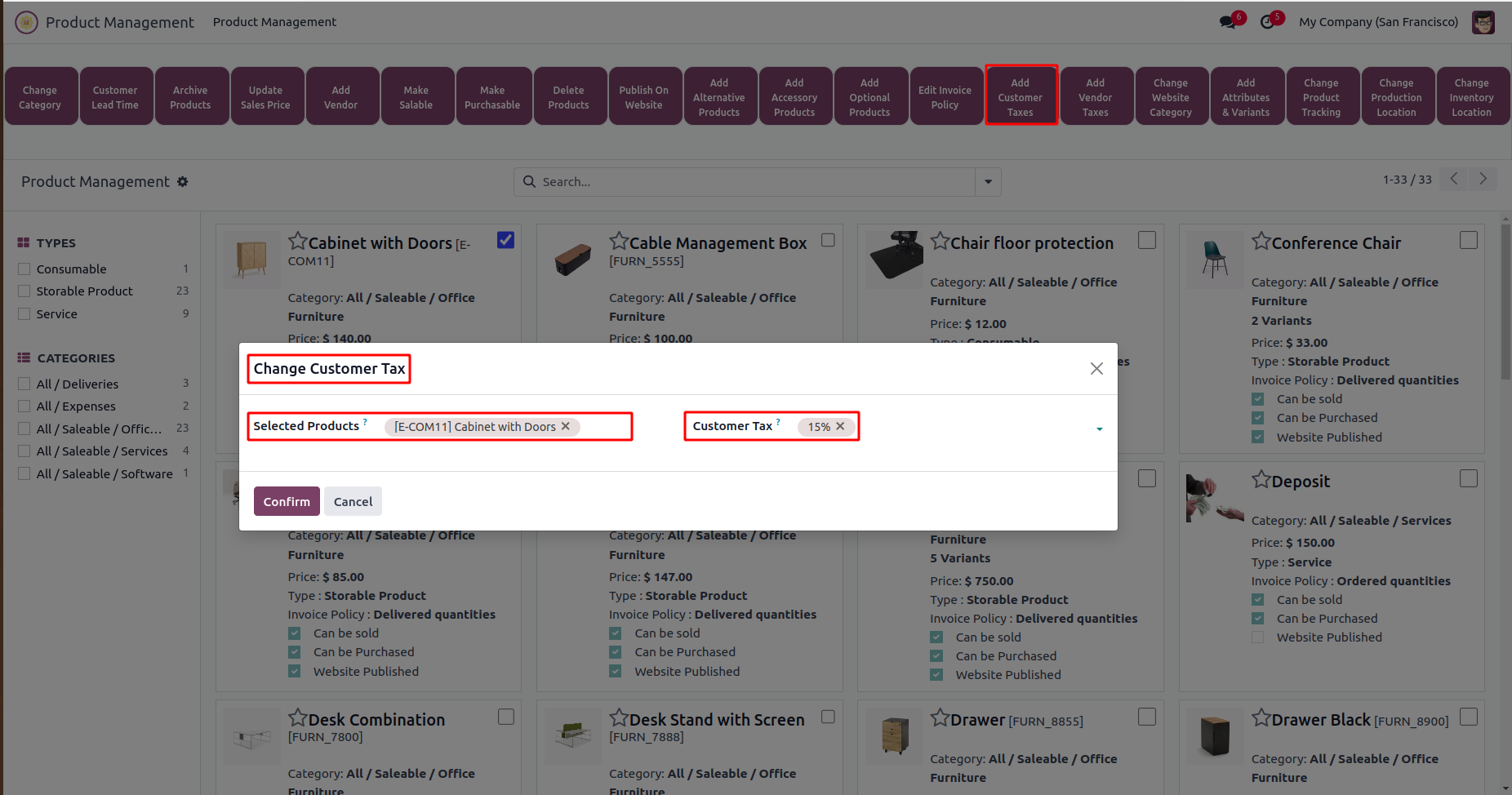Click the Archive Products action button

coord(190,97)
